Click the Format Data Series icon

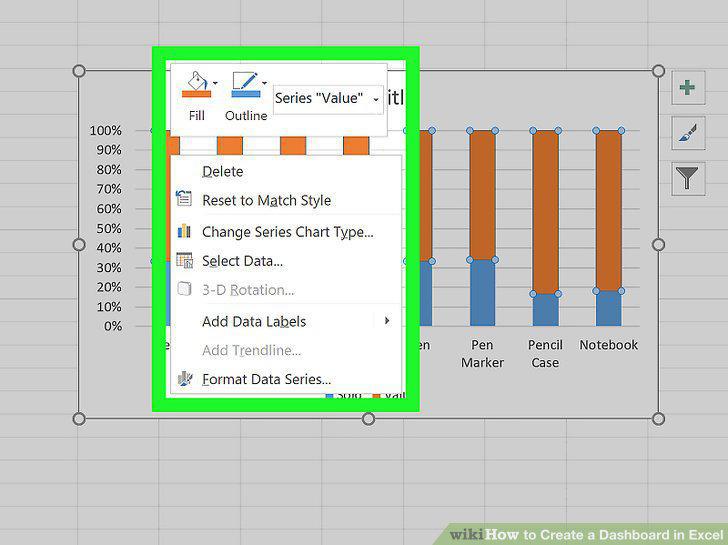[185, 378]
